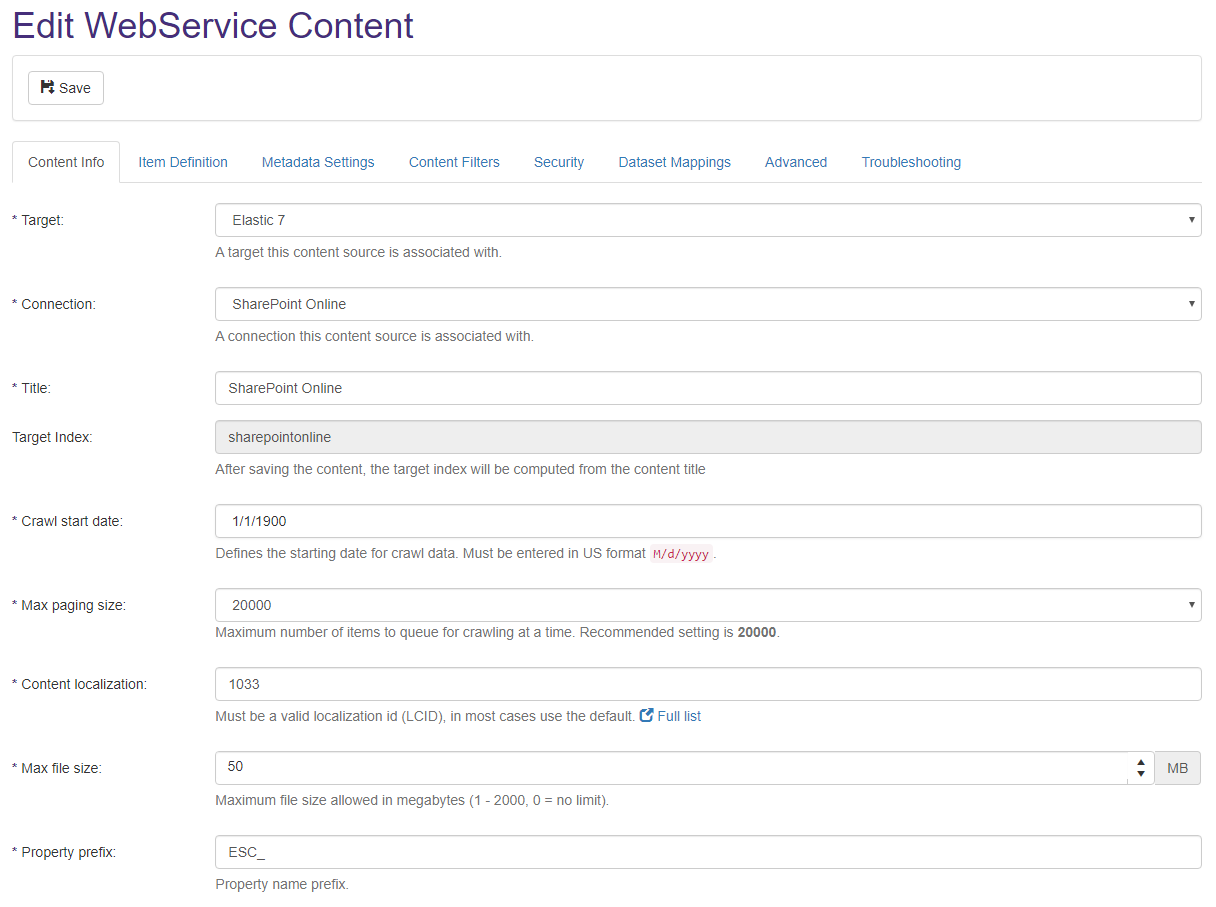1216x907 pixels.
Task: Focus the Content localization field
Action: 707,684
